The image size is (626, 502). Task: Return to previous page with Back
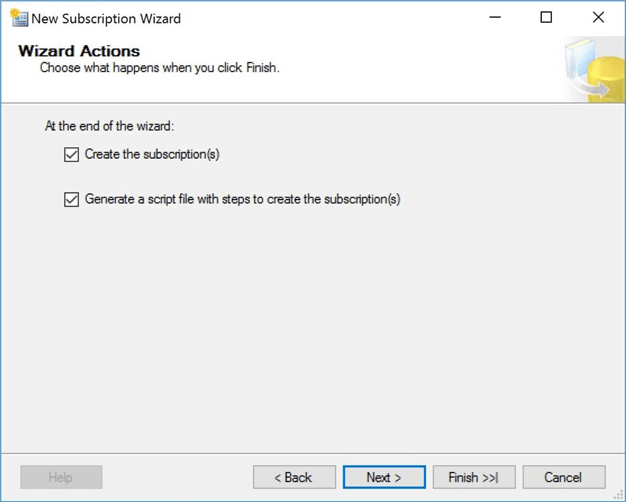point(293,477)
